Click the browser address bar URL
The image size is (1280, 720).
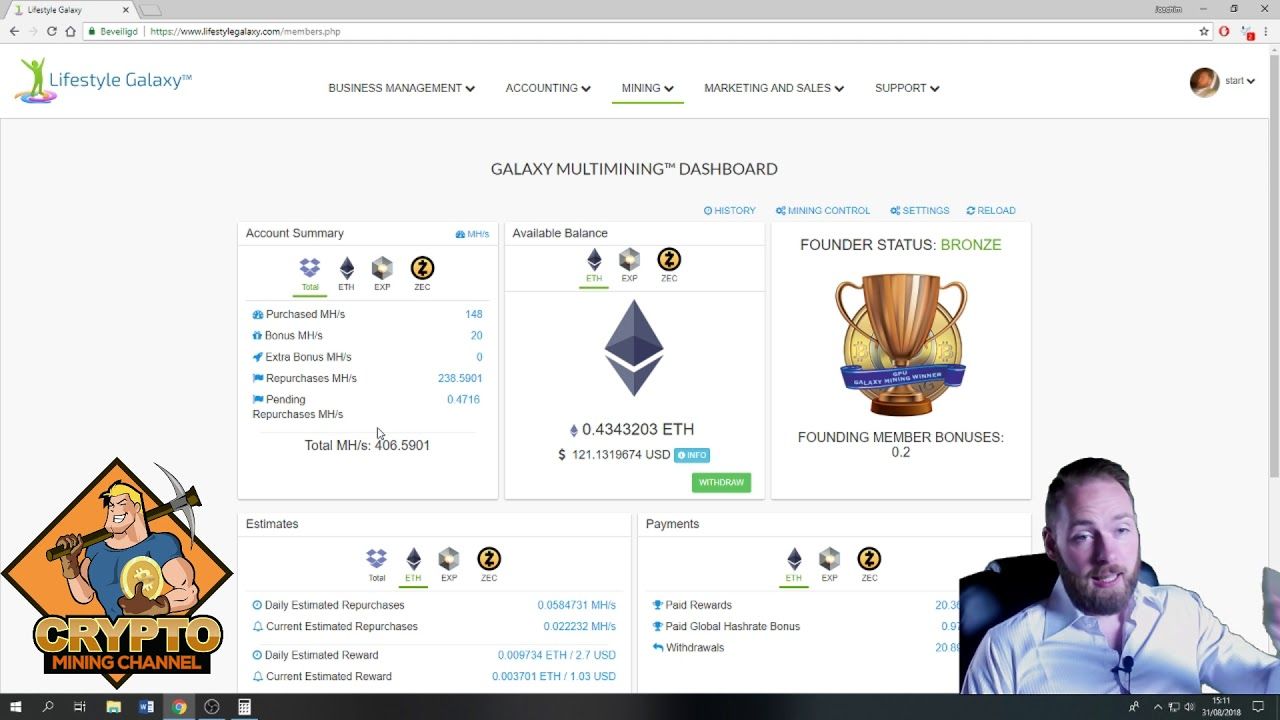[245, 31]
